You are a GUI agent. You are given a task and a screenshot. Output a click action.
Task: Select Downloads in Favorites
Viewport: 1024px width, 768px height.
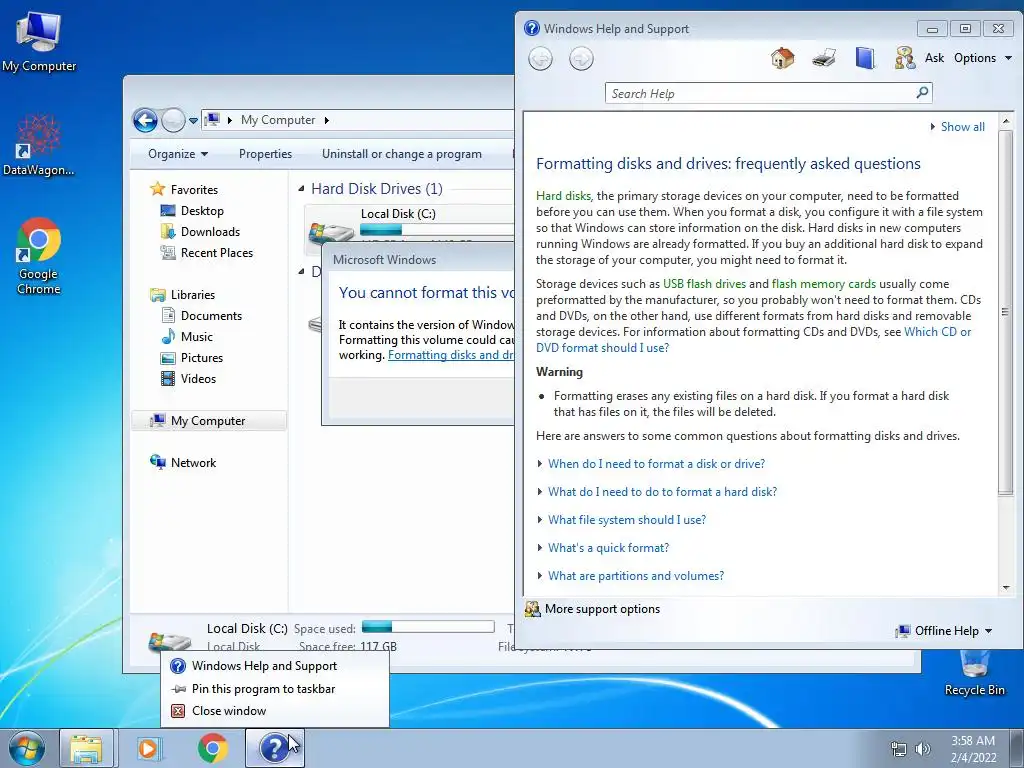point(210,232)
